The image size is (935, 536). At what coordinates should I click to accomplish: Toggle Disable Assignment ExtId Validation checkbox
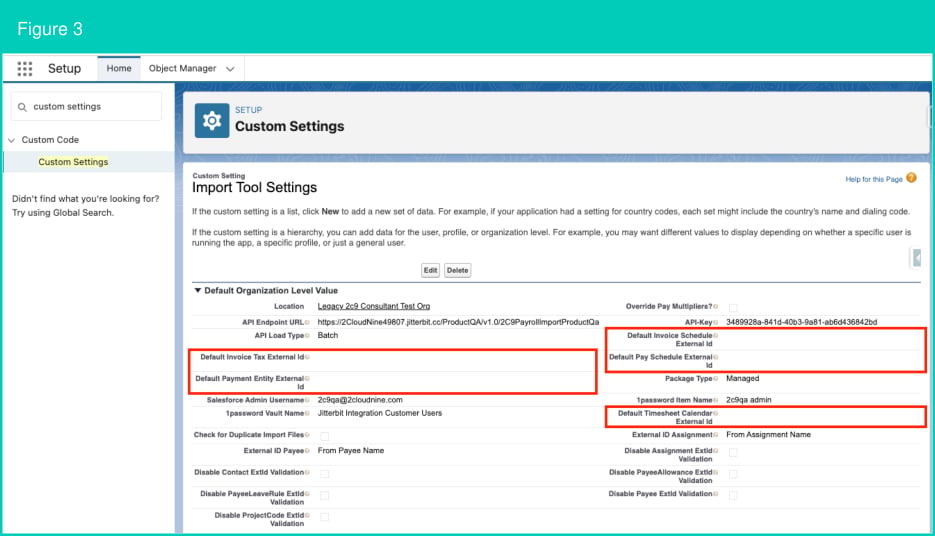733,453
